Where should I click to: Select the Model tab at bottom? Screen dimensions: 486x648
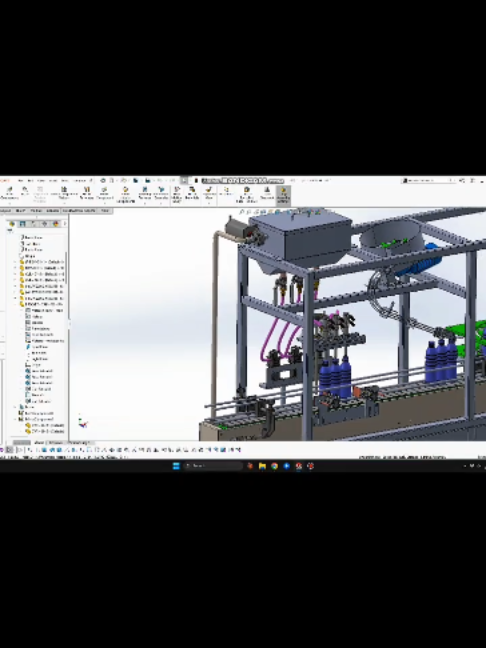(39, 443)
